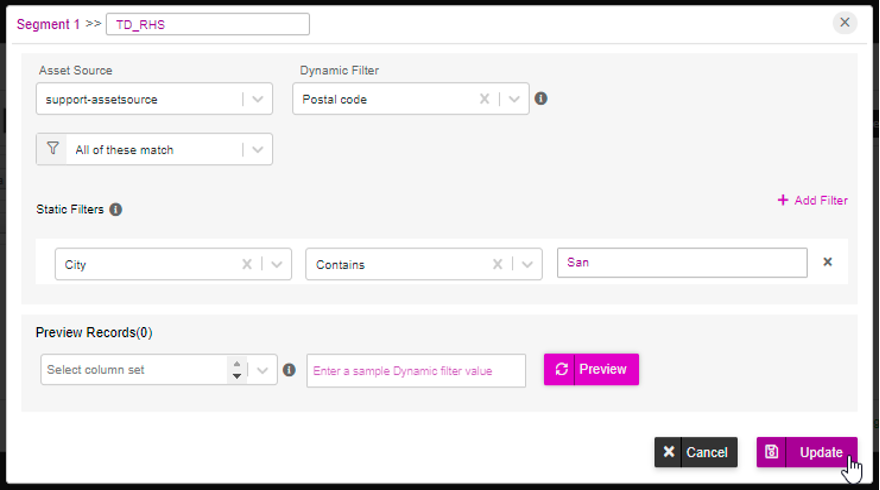The height and width of the screenshot is (490, 880).
Task: Click the funnel filter icon
Action: [52, 149]
